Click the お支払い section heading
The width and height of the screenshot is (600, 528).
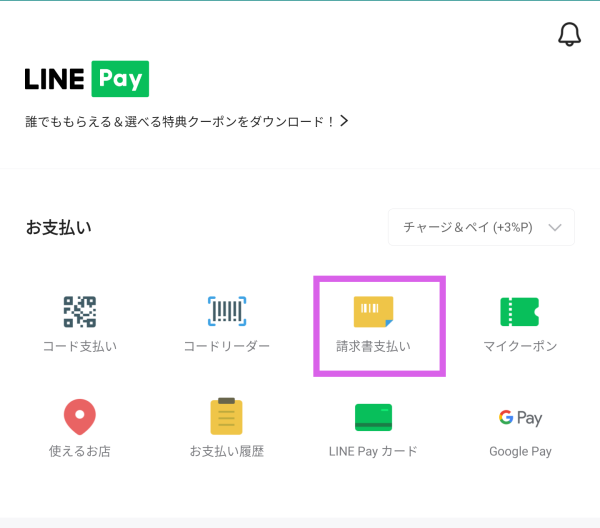coord(59,227)
